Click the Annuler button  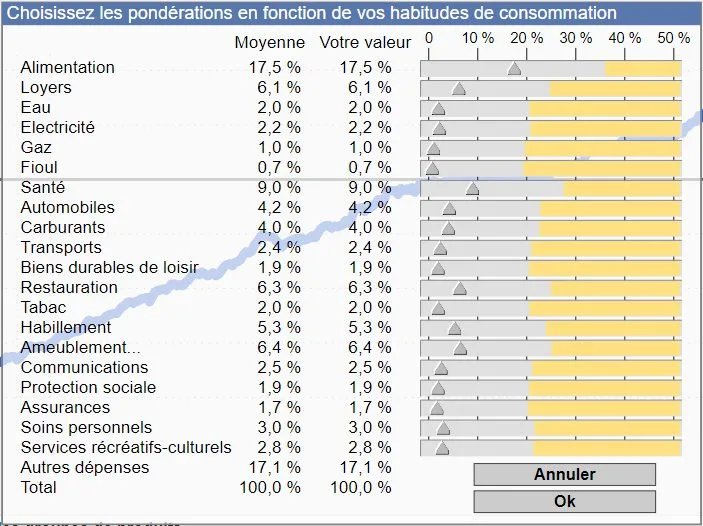[564, 475]
